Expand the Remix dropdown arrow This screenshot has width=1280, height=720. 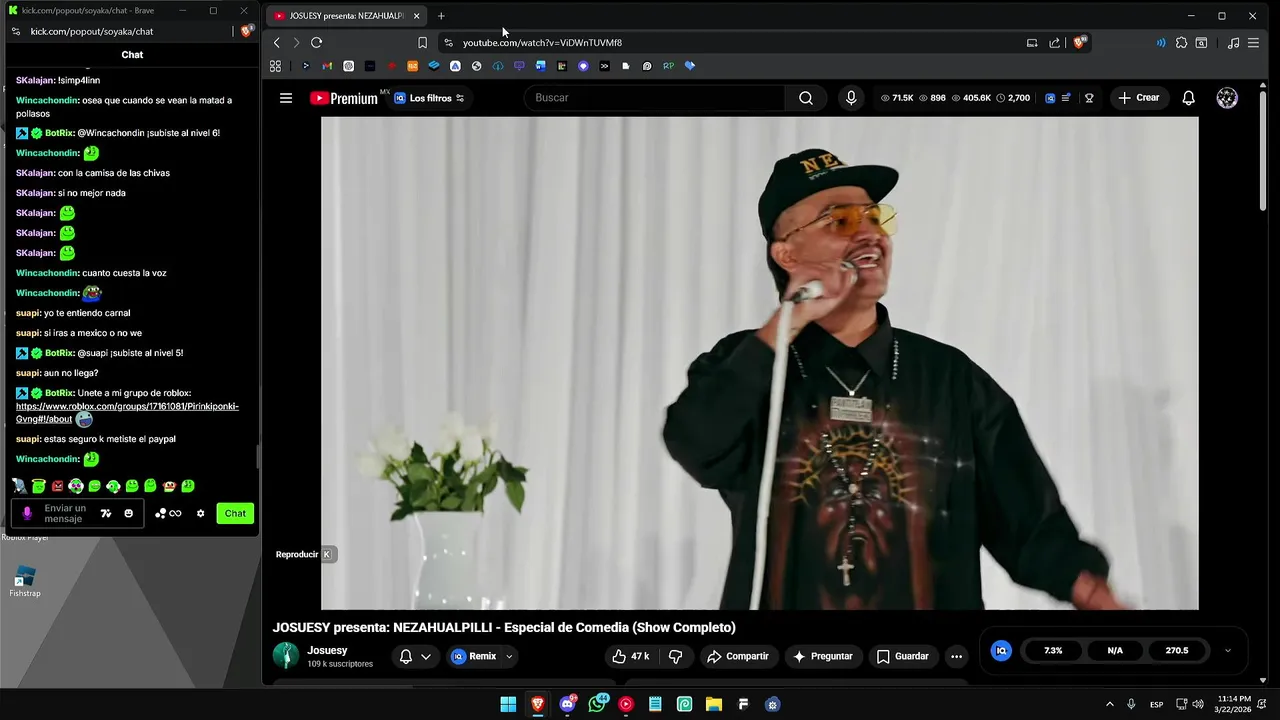click(x=509, y=656)
